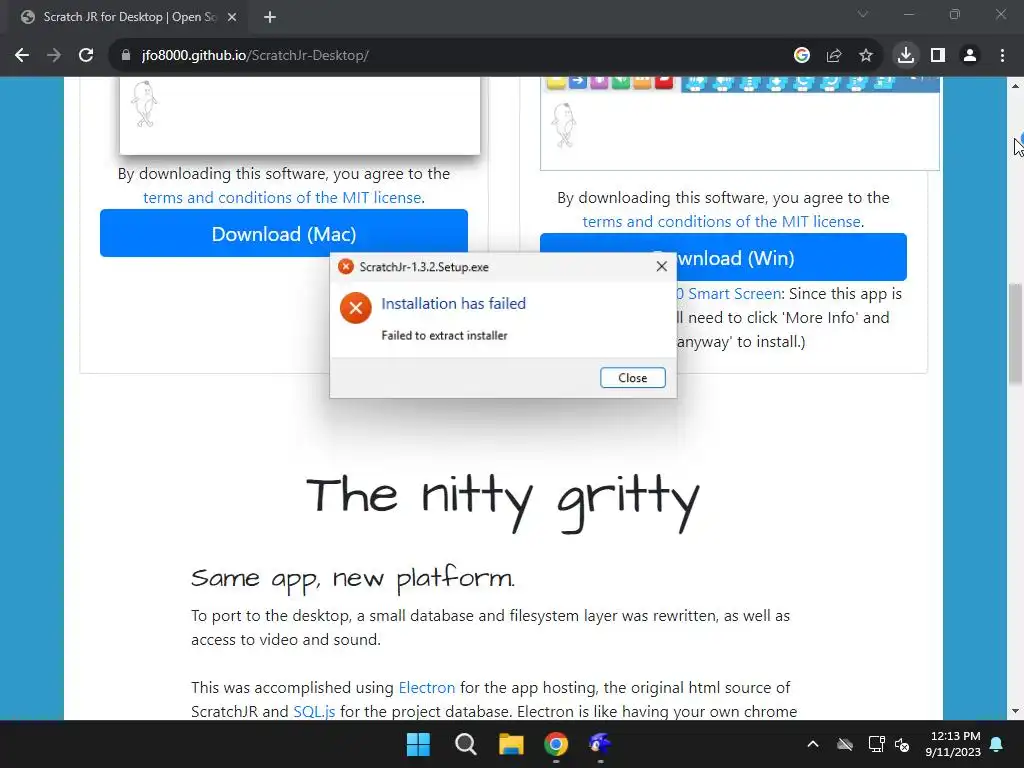Click the share page icon
Viewport: 1024px width, 768px height.
(x=833, y=56)
